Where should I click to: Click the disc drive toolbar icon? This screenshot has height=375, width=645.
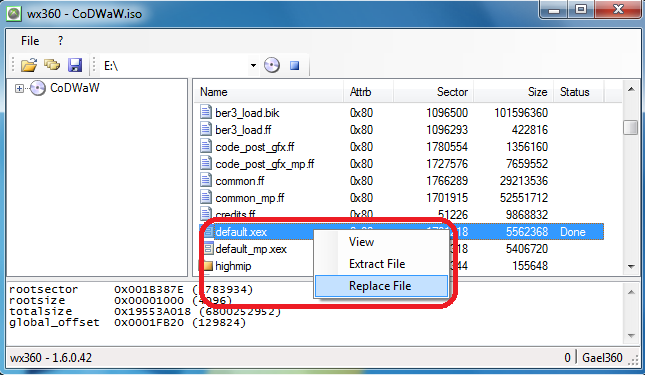(x=272, y=65)
